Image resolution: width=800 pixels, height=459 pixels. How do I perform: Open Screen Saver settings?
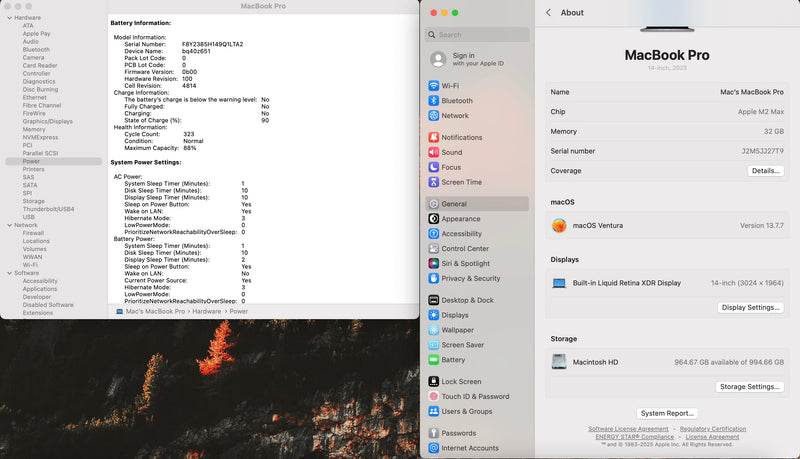tap(462, 345)
